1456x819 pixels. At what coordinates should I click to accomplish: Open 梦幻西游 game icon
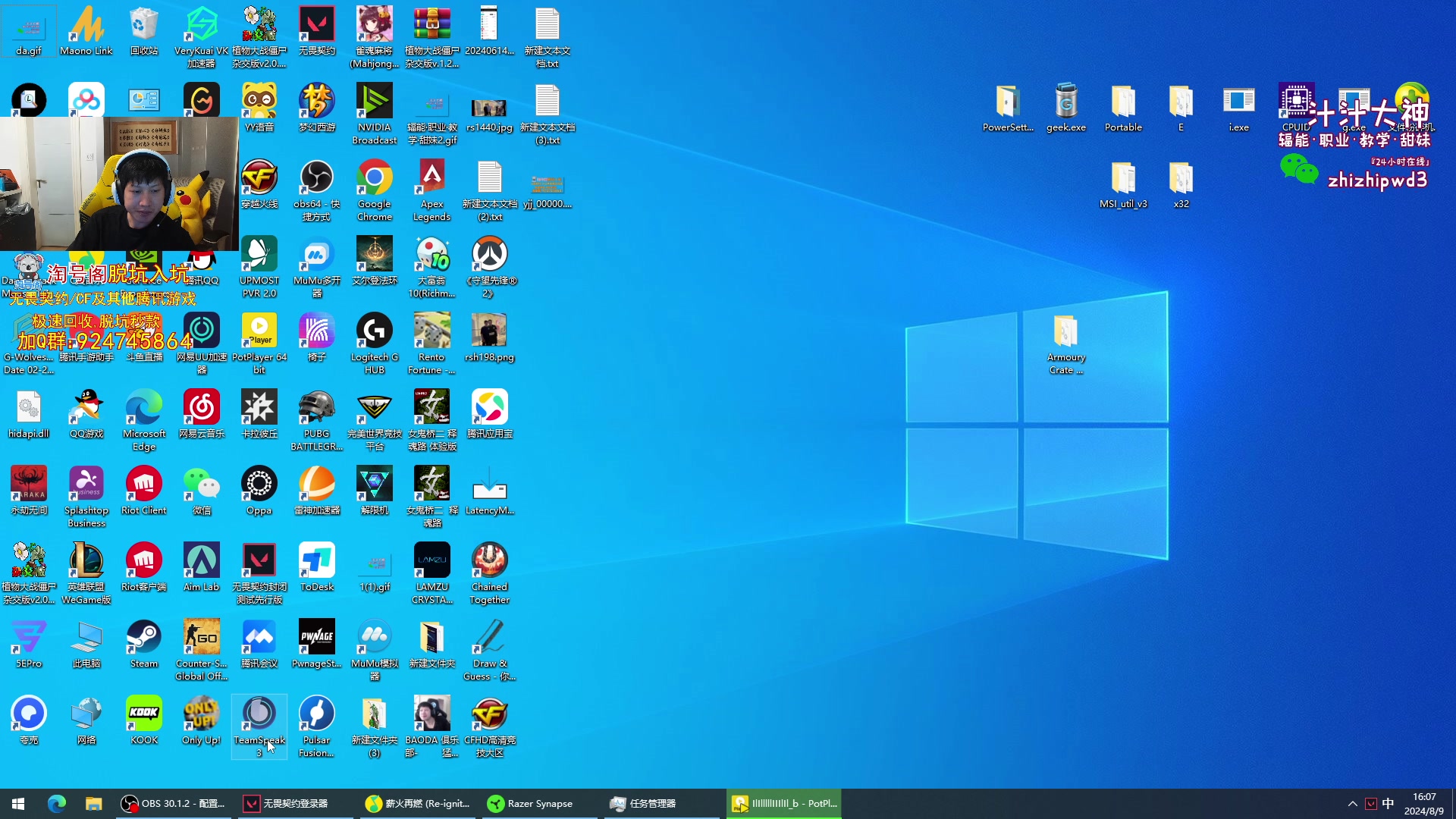point(317,108)
